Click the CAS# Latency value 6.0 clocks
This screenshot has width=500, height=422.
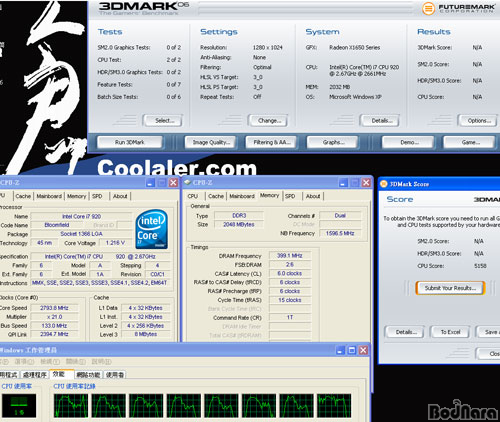click(290, 273)
